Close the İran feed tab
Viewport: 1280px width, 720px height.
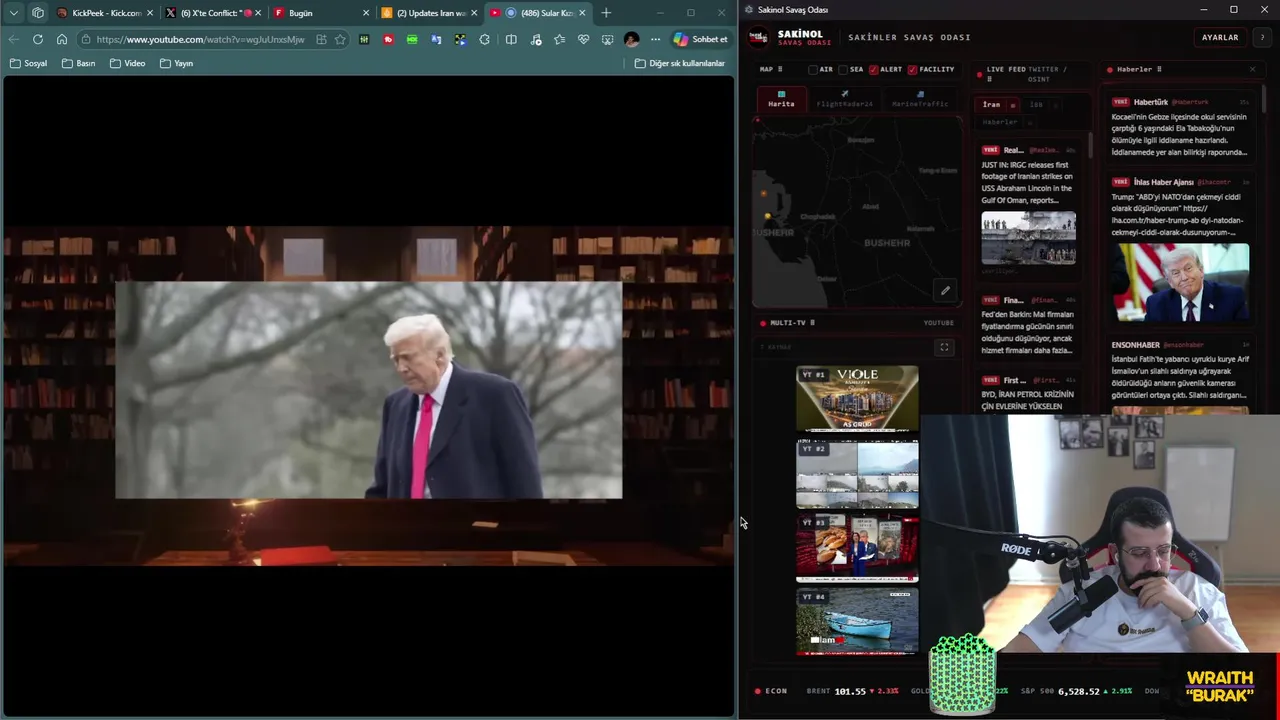[x=1012, y=105]
